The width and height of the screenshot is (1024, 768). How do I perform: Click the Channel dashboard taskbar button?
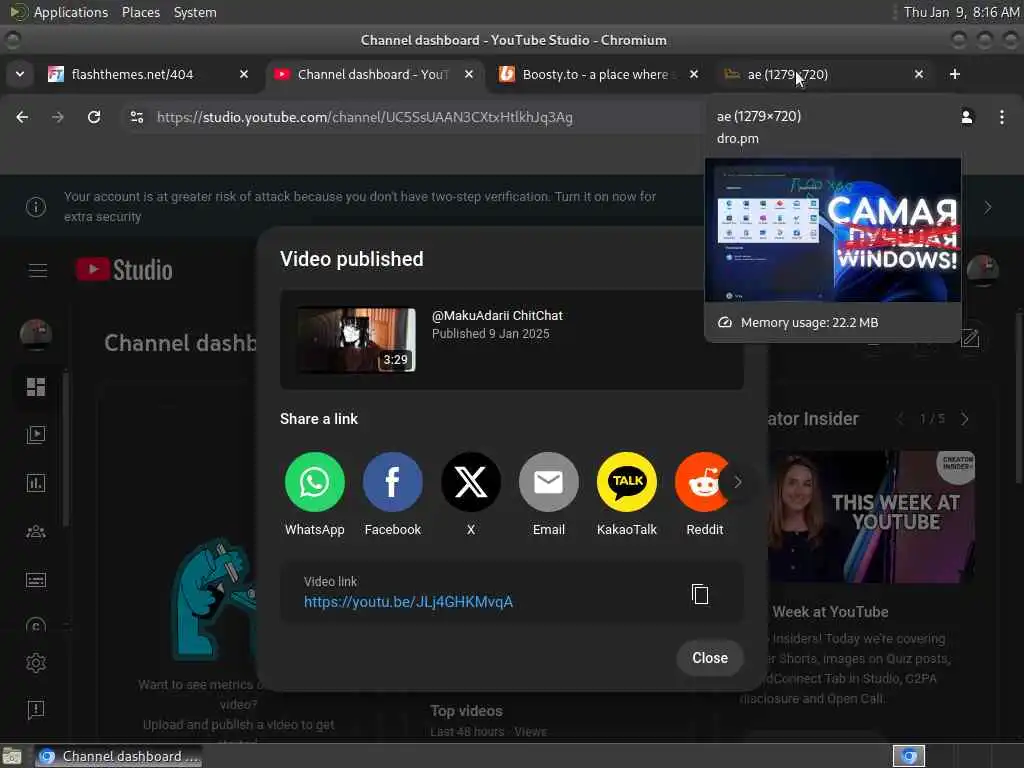119,756
